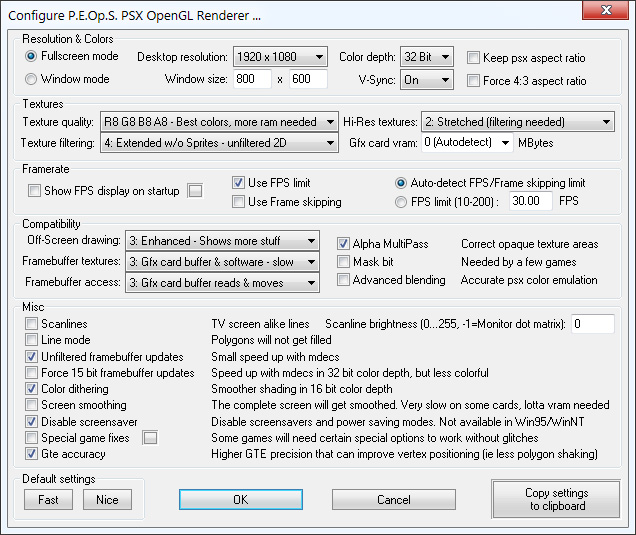636x535 pixels.
Task: Open Hi-Res textures dropdown
Action: [x=518, y=122]
